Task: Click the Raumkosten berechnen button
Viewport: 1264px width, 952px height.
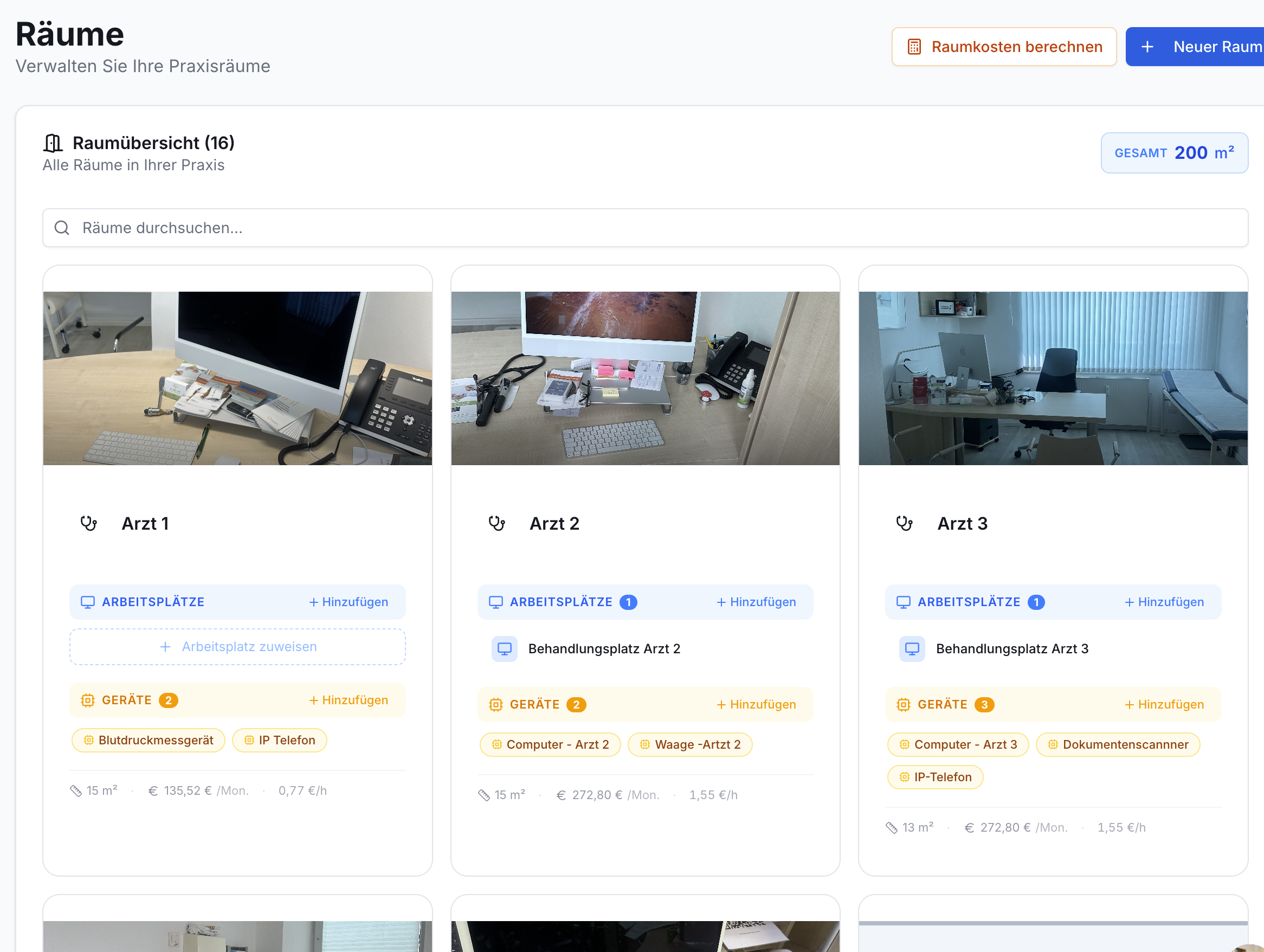Action: coord(1003,47)
